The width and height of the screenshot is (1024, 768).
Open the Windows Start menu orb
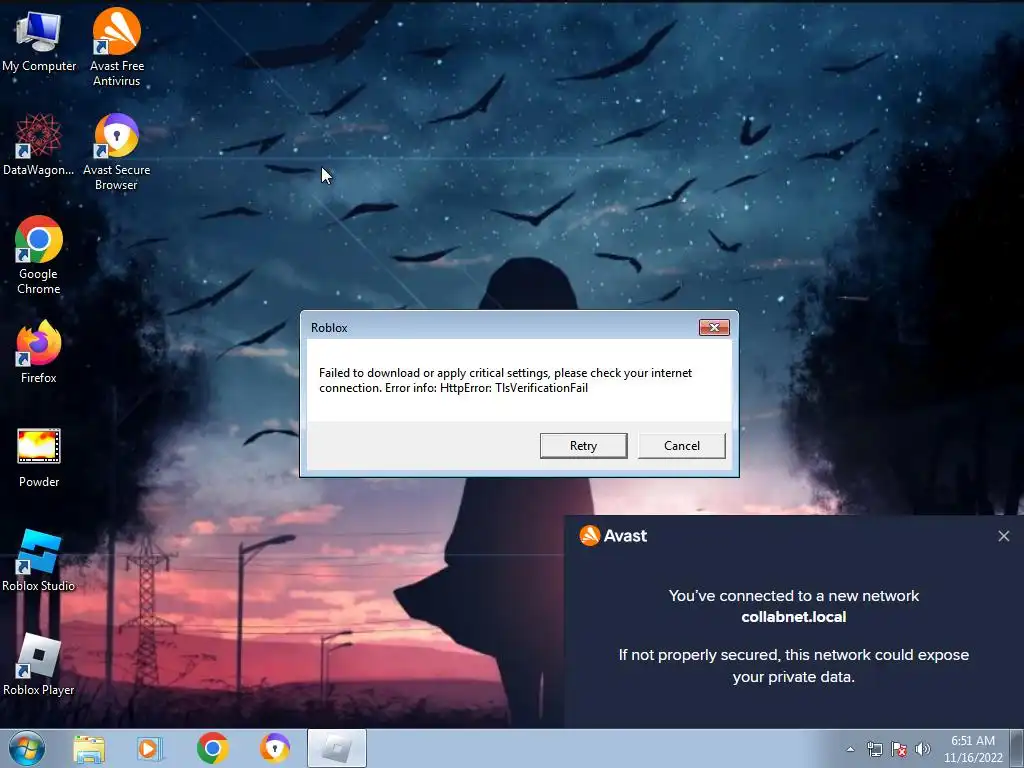(27, 748)
